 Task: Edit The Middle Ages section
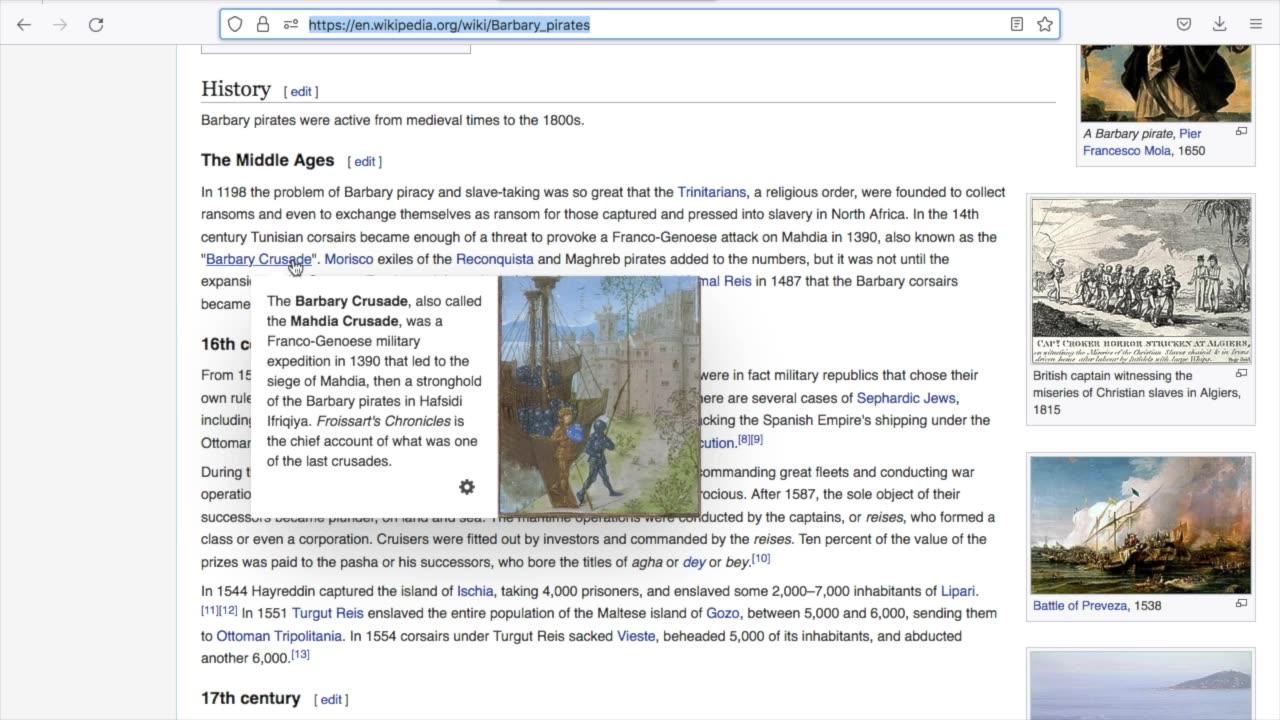(365, 161)
